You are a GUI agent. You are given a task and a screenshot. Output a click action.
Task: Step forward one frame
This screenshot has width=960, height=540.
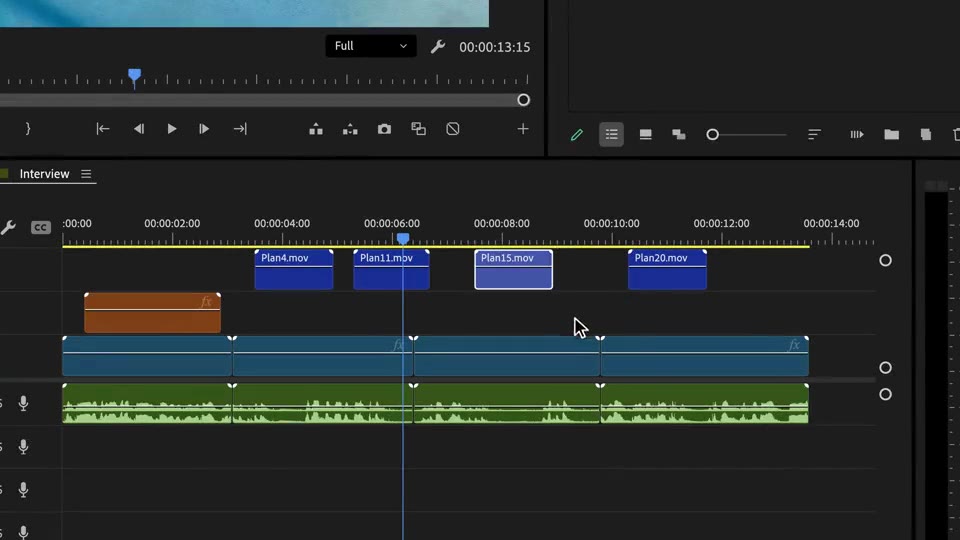point(204,129)
